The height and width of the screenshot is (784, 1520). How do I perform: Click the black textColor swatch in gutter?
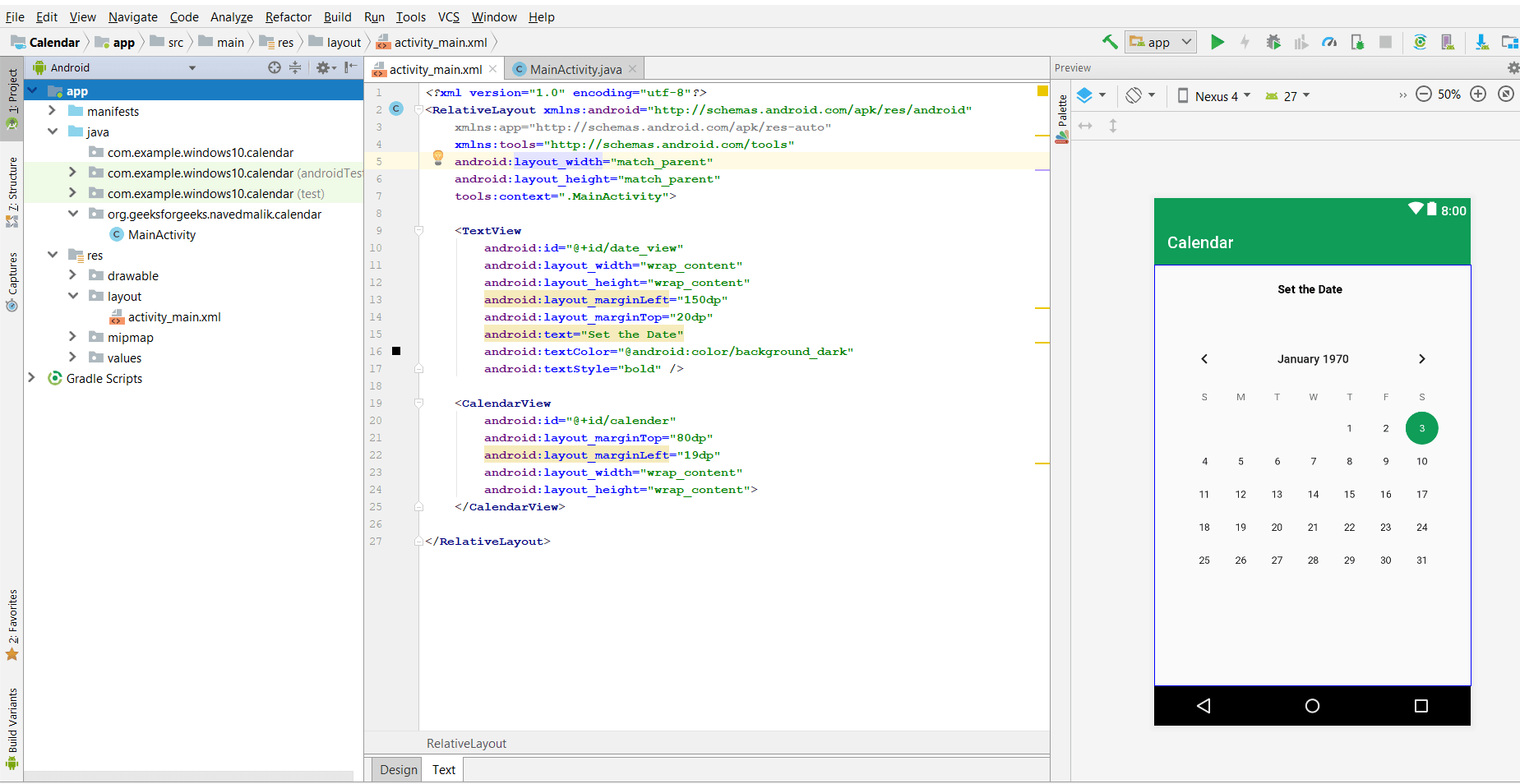pyautogui.click(x=396, y=351)
